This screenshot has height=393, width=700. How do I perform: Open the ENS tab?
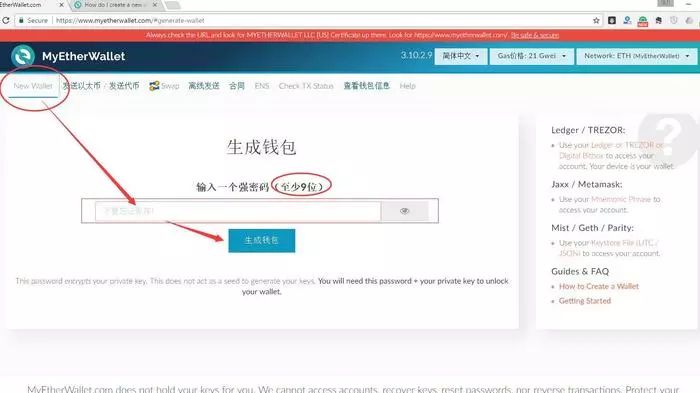click(262, 86)
